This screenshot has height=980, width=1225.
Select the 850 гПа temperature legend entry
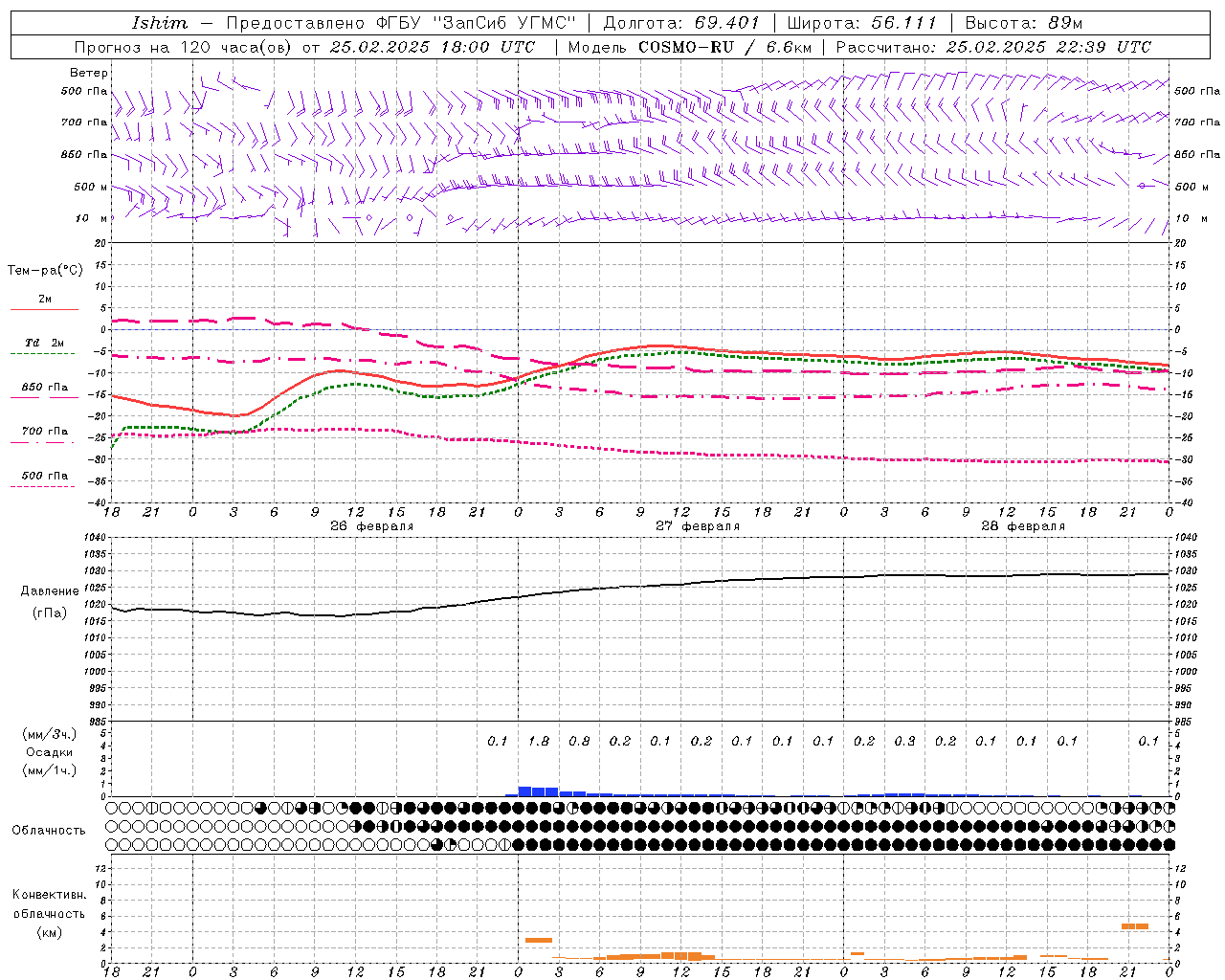(44, 388)
